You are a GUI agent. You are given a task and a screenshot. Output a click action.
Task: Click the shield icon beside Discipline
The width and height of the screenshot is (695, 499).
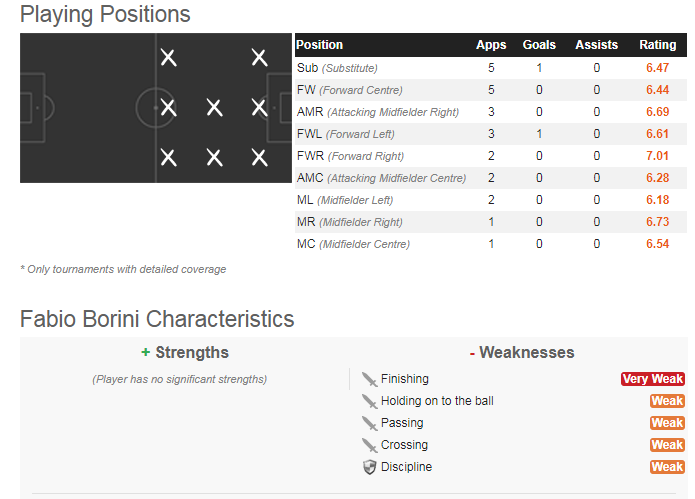[x=369, y=467]
